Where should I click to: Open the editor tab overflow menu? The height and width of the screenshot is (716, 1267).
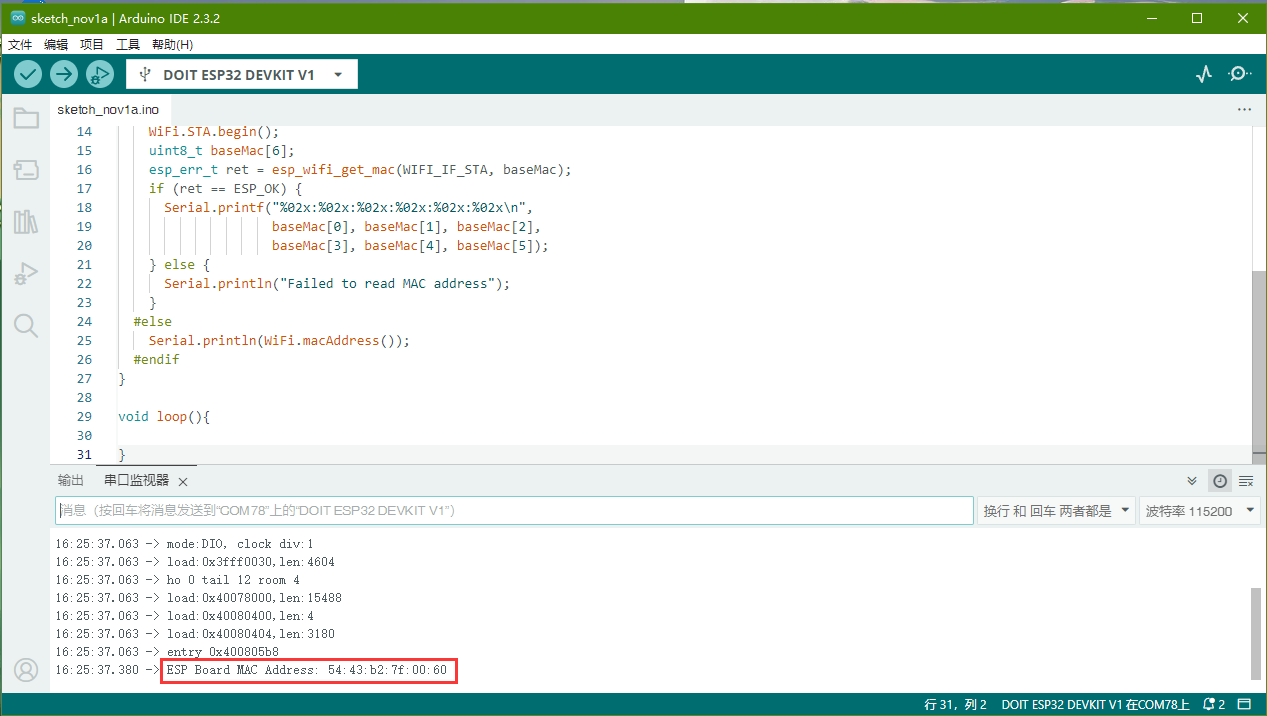pos(1244,109)
